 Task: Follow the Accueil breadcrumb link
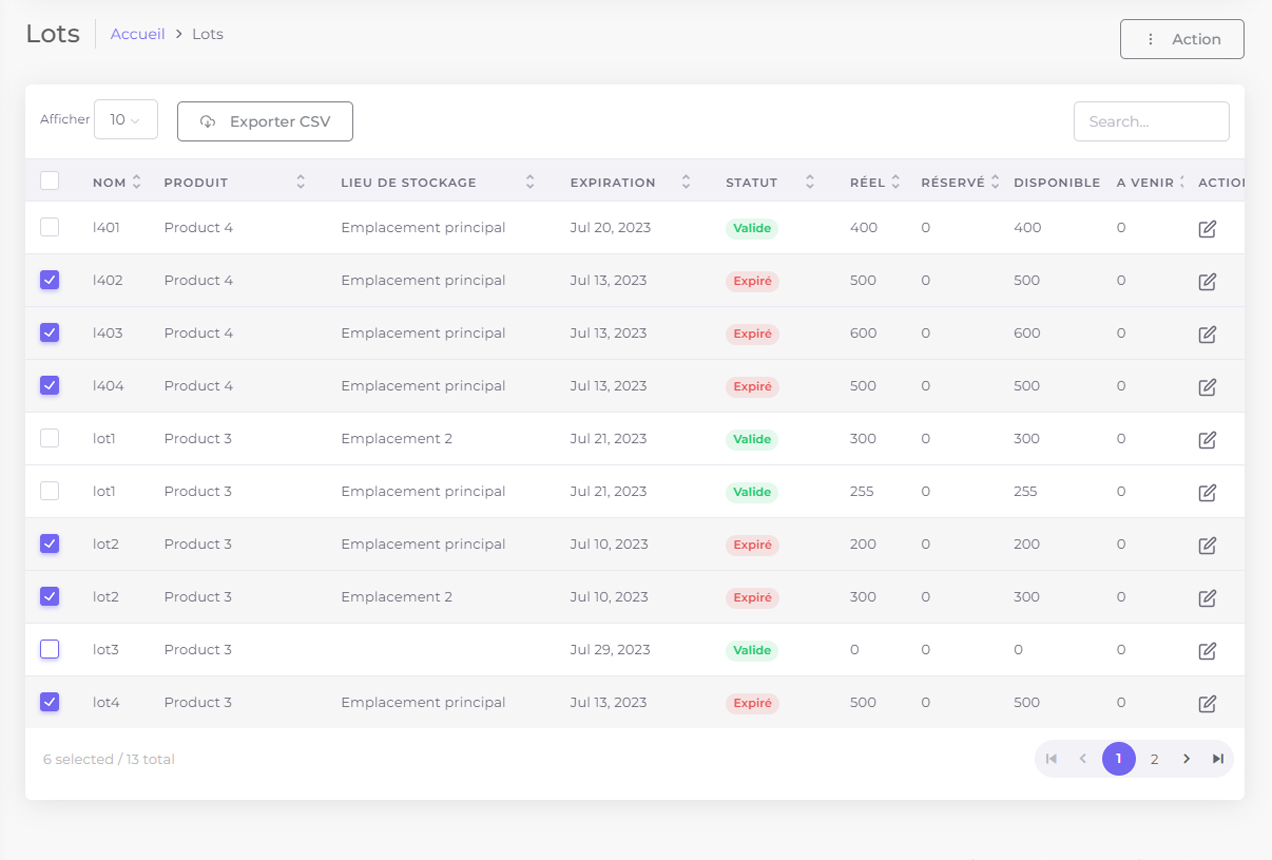coord(138,34)
